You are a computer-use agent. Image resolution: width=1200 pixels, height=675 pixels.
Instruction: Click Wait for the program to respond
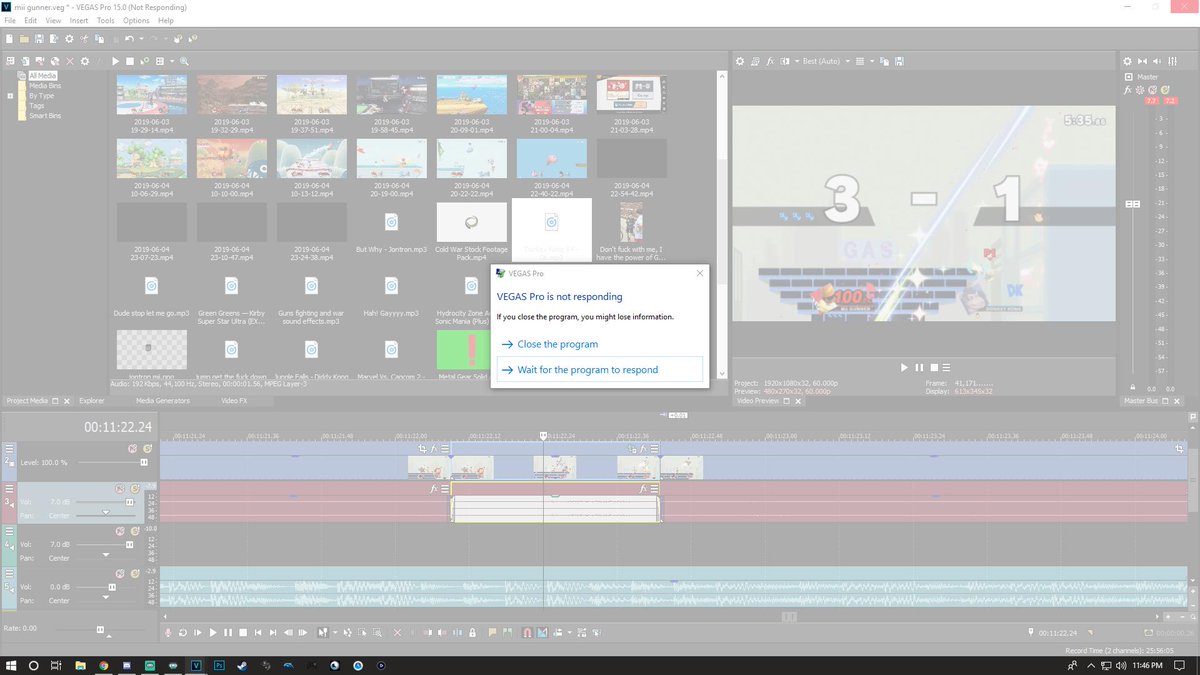click(x=600, y=370)
